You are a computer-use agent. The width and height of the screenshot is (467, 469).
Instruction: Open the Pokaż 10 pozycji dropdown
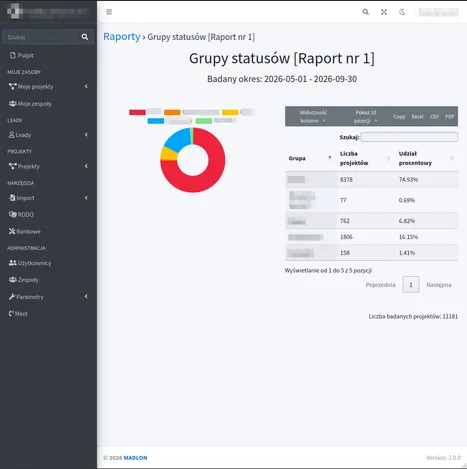click(x=366, y=116)
